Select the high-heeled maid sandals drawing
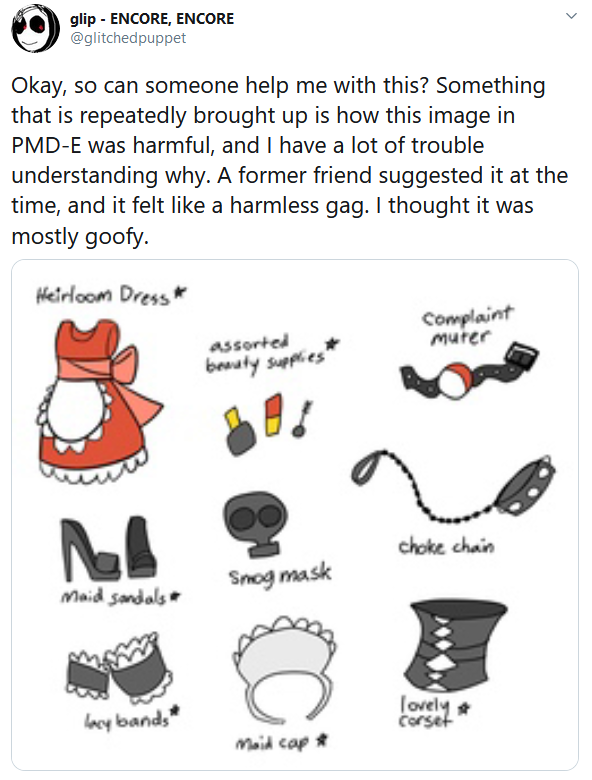The width and height of the screenshot is (592, 780). tap(107, 549)
